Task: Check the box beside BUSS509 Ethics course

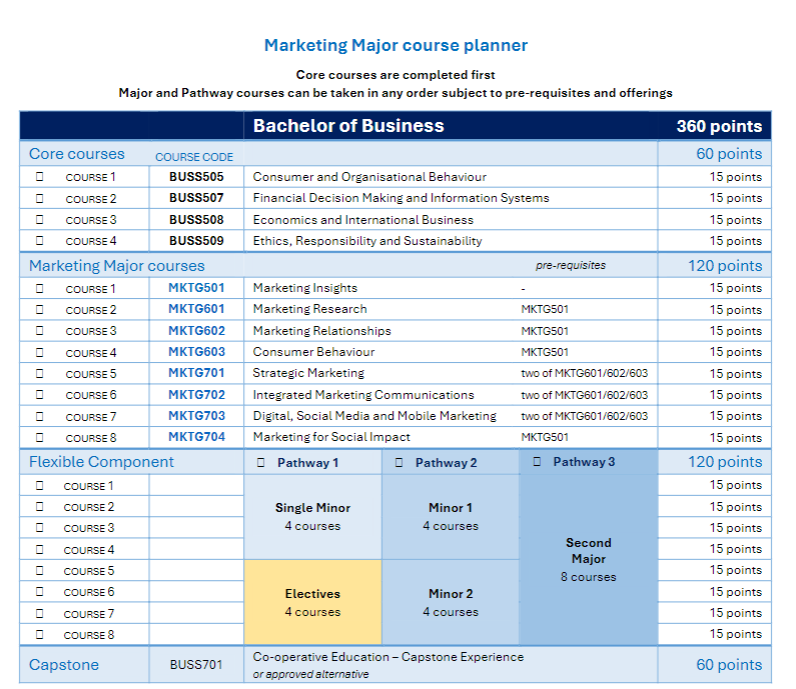Action: click(x=40, y=241)
